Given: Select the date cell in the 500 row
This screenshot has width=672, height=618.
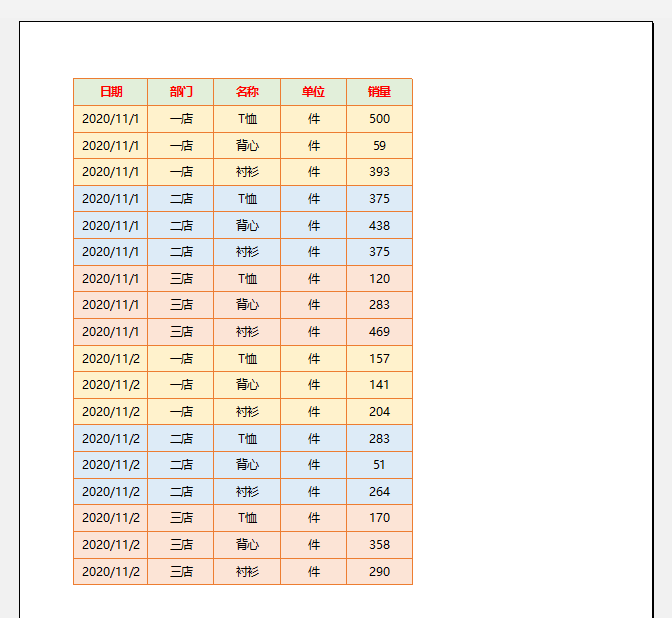Looking at the screenshot, I should 111,119.
